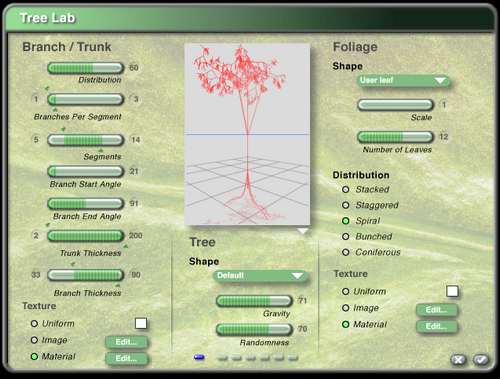Click Branch Thickness maximum value 90
The height and width of the screenshot is (379, 500).
(x=136, y=275)
